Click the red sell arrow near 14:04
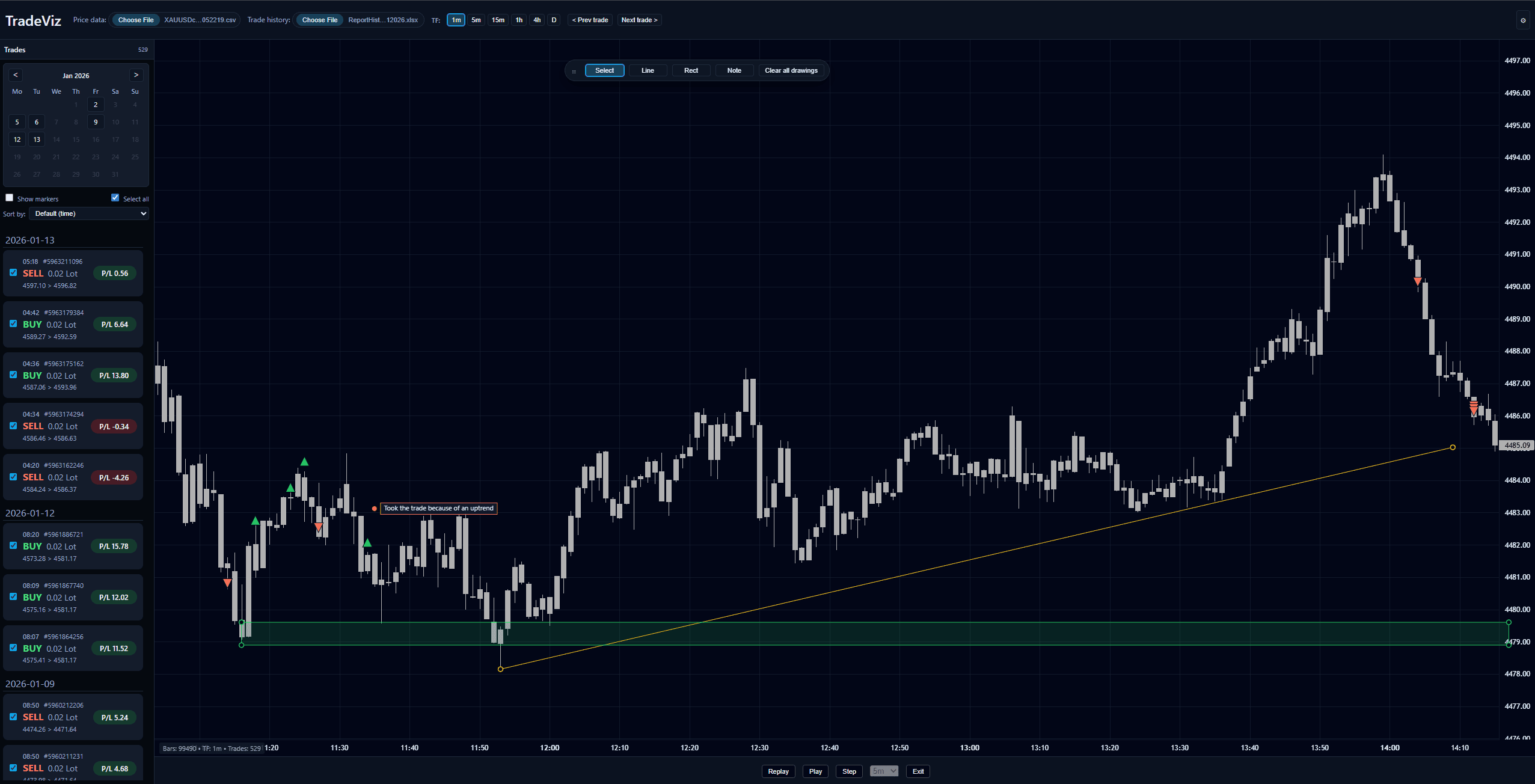The width and height of the screenshot is (1535, 784). (x=1417, y=281)
